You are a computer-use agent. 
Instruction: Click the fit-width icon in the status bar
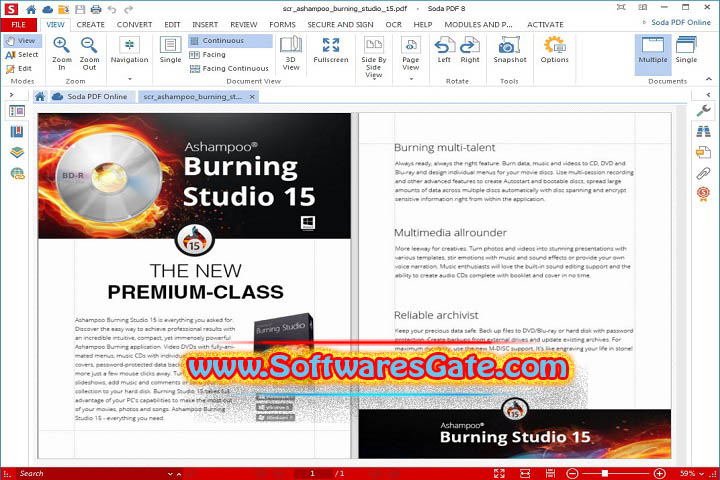click(525, 473)
